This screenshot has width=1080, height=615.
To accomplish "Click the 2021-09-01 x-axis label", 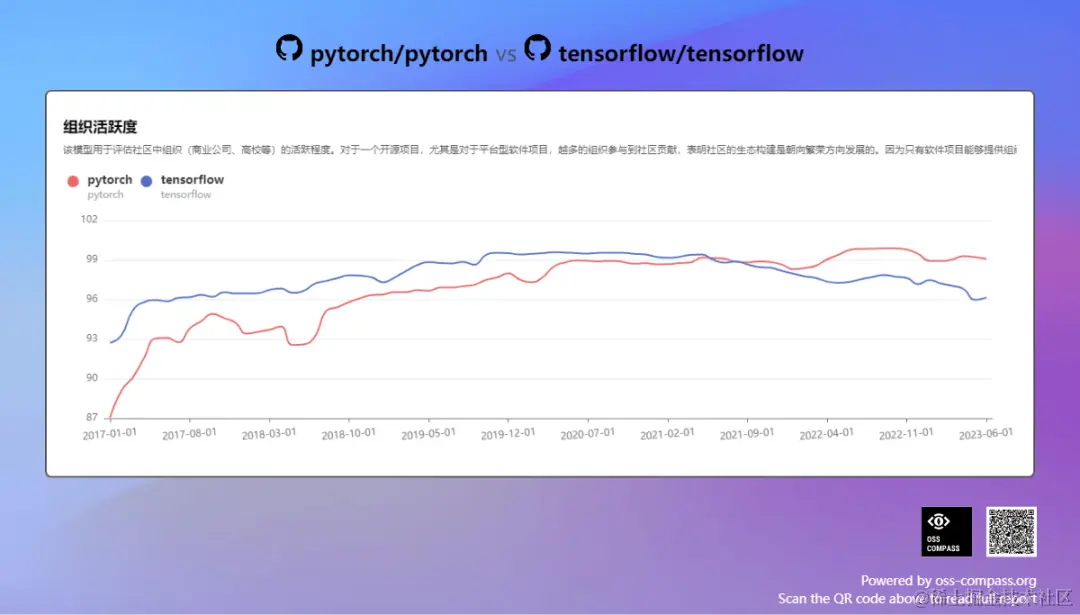I will click(747, 434).
